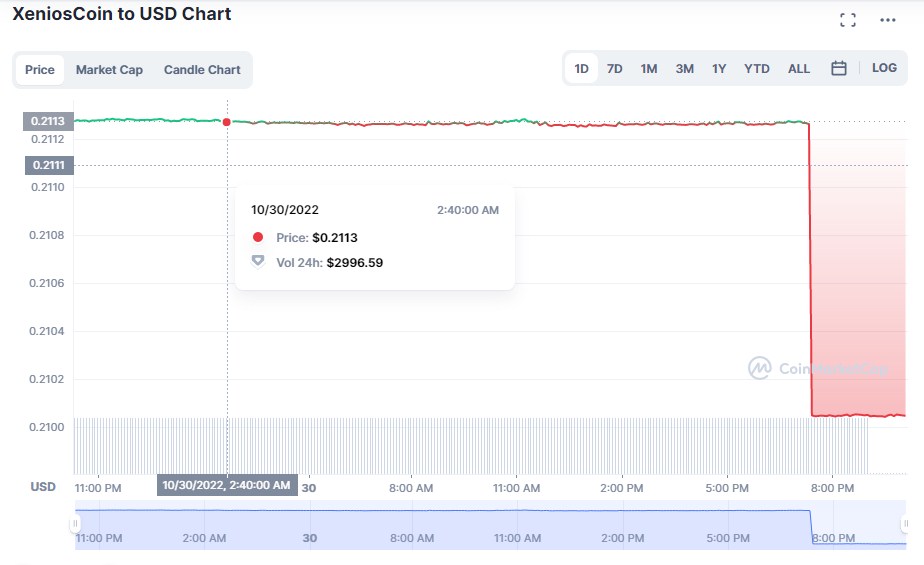Click the 0.2111 highlighted axis label

[49, 165]
